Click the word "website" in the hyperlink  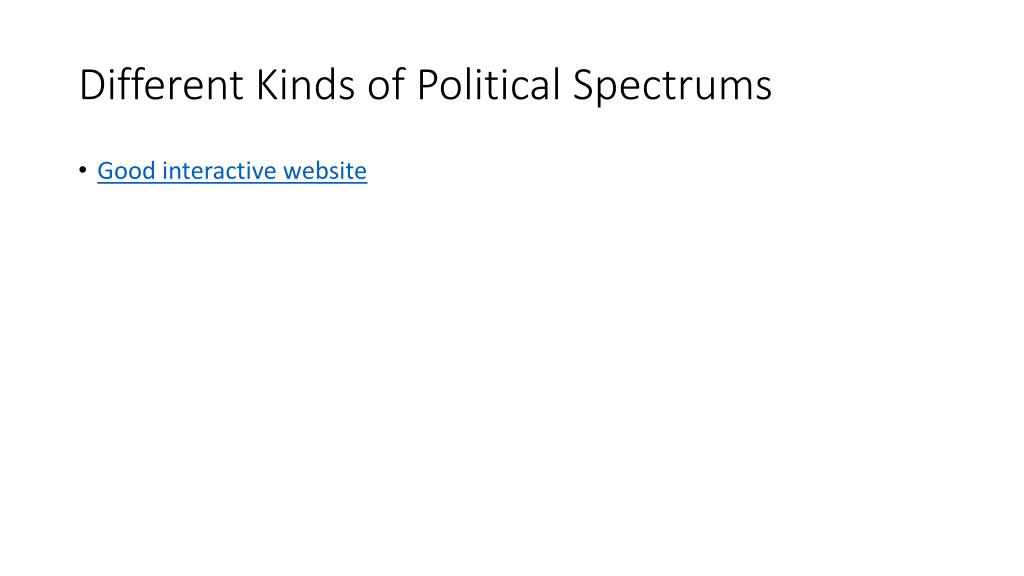(325, 170)
